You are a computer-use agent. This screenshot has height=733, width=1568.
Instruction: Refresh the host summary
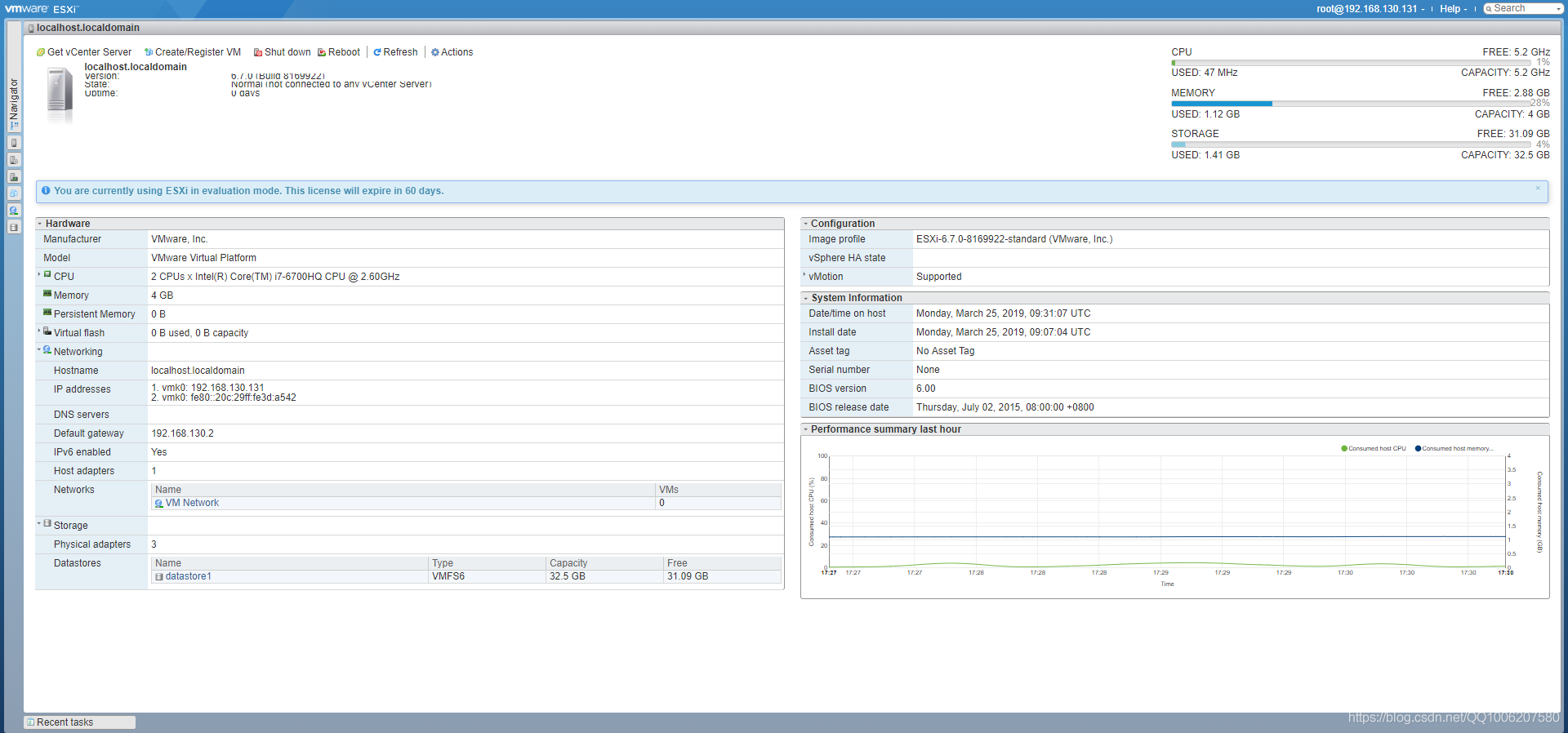tap(395, 52)
